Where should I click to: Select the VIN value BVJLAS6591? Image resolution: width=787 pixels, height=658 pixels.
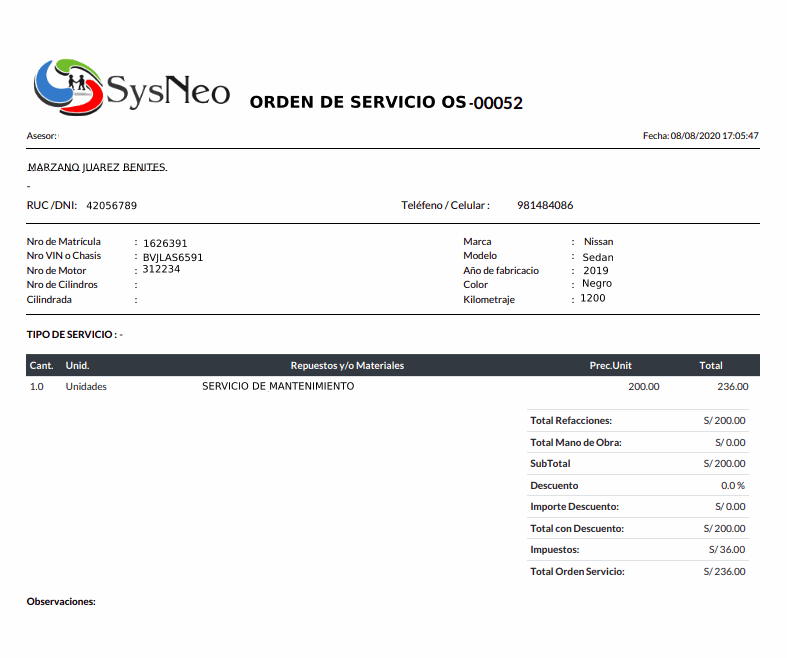click(x=173, y=257)
